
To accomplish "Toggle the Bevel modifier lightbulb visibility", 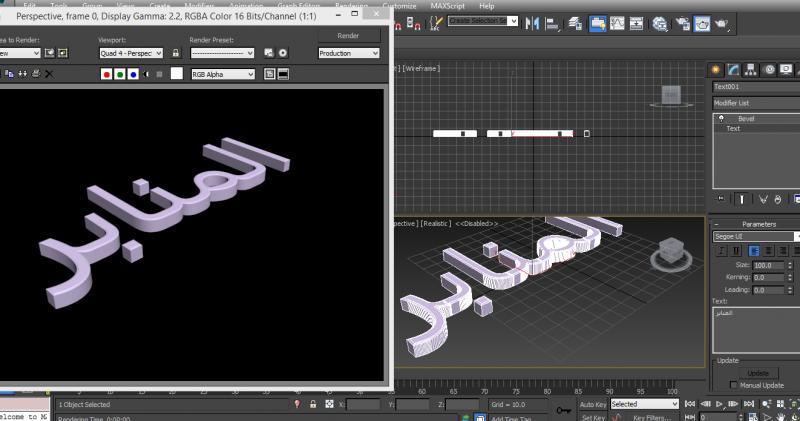I will pos(721,118).
